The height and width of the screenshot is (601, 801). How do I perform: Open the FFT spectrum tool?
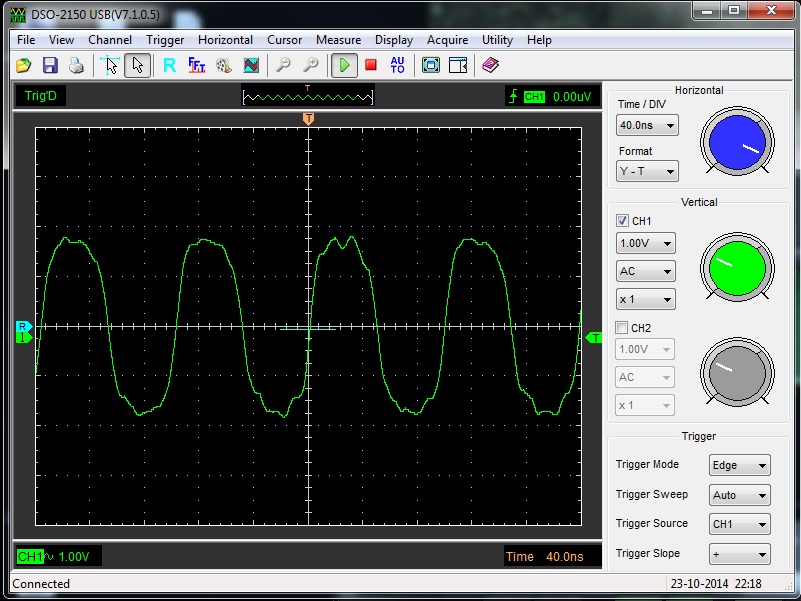tap(197, 65)
